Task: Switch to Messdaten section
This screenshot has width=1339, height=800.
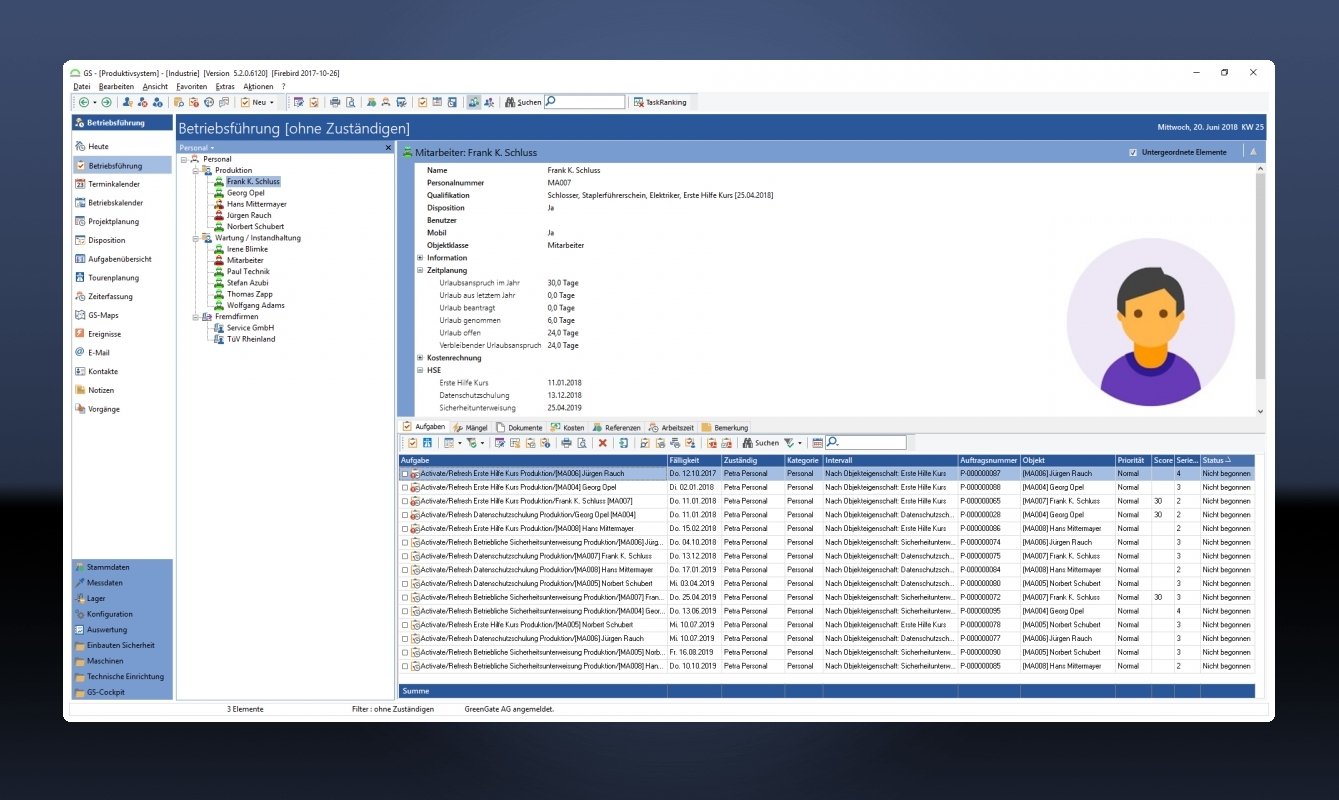Action: (122, 582)
